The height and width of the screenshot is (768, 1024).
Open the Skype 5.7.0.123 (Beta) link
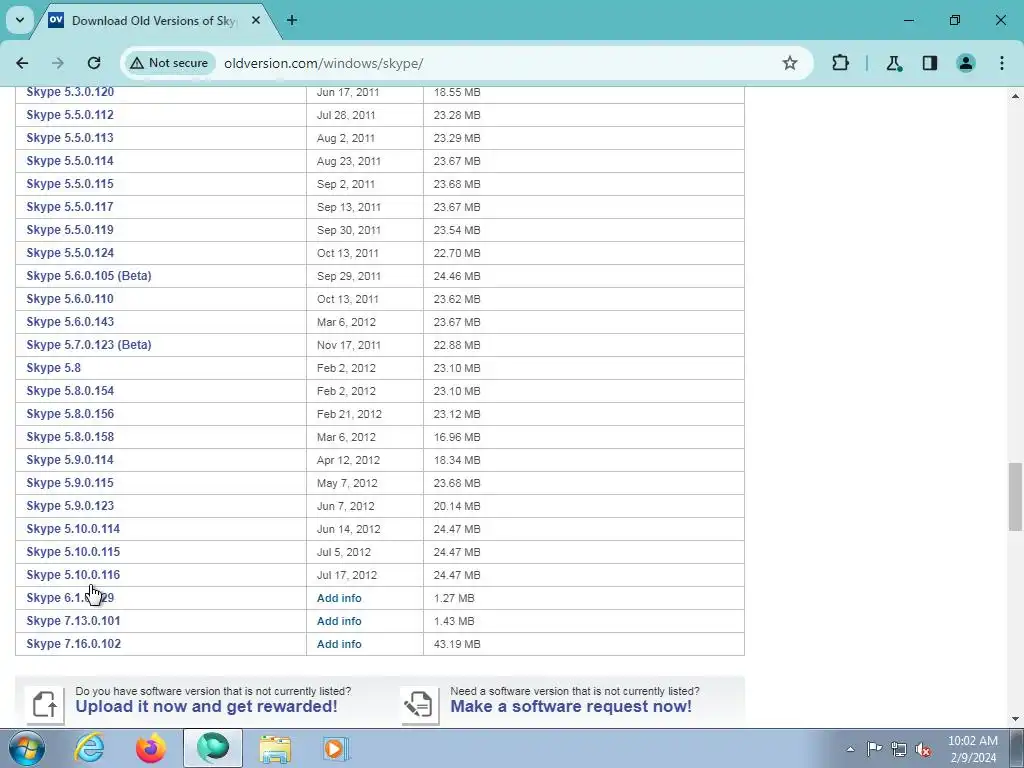pos(89,345)
